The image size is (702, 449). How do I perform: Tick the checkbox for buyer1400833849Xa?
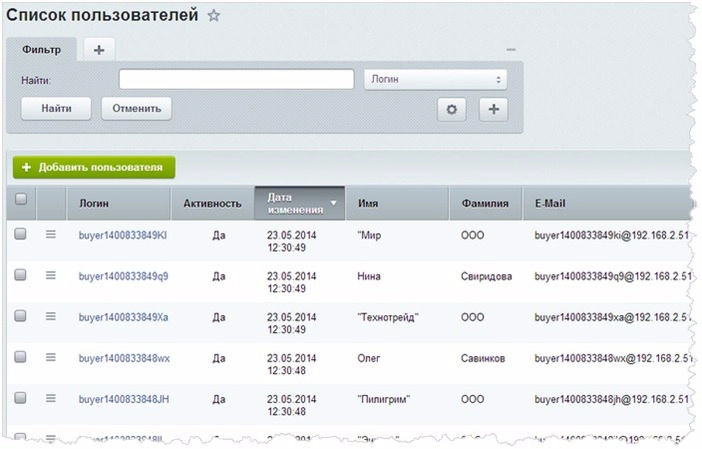[x=20, y=316]
